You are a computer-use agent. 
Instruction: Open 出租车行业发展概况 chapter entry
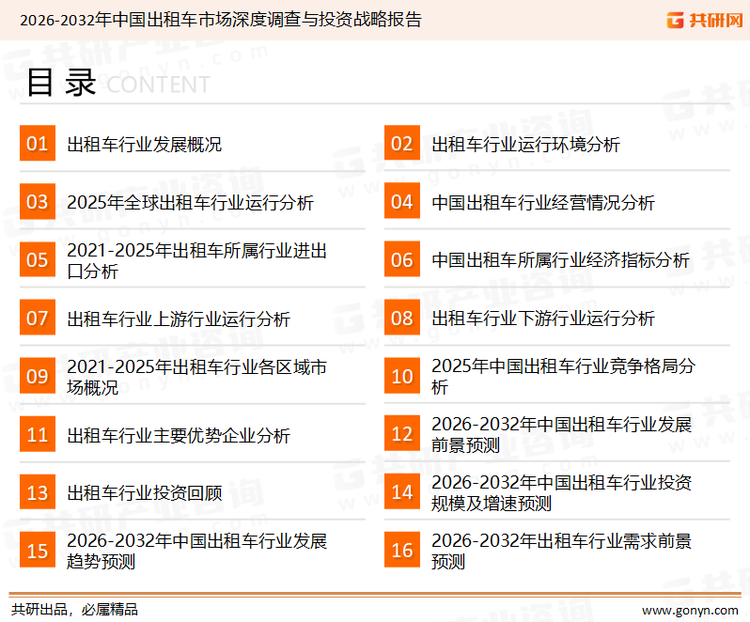pyautogui.click(x=144, y=144)
